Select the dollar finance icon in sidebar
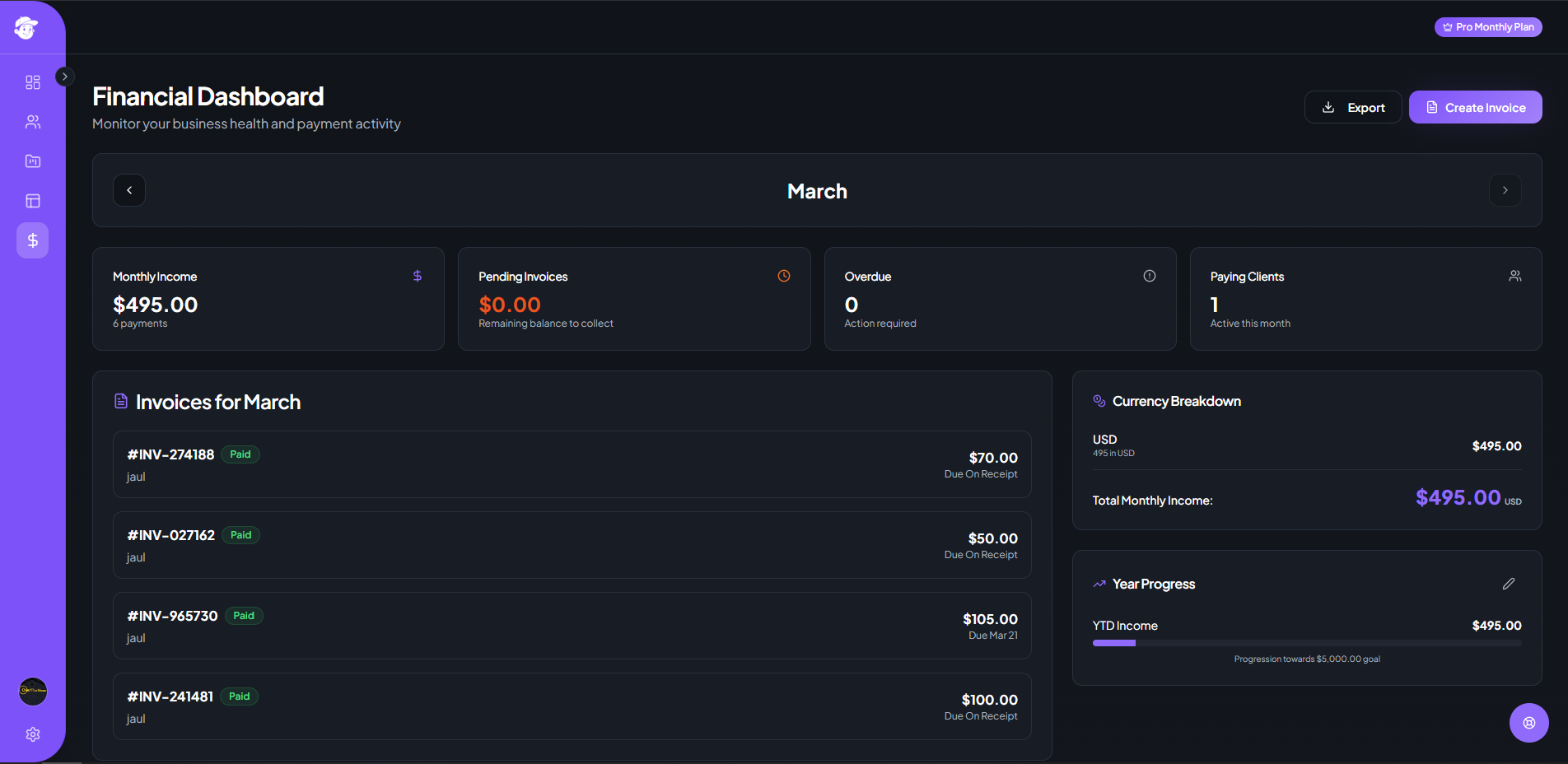 coord(33,240)
